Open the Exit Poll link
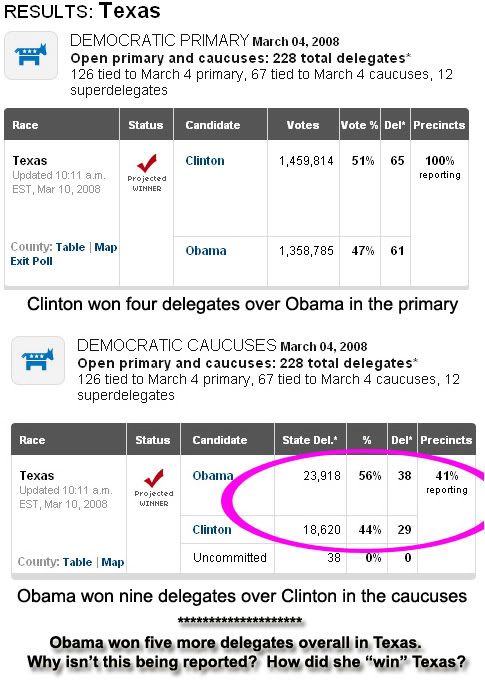 click(31, 261)
